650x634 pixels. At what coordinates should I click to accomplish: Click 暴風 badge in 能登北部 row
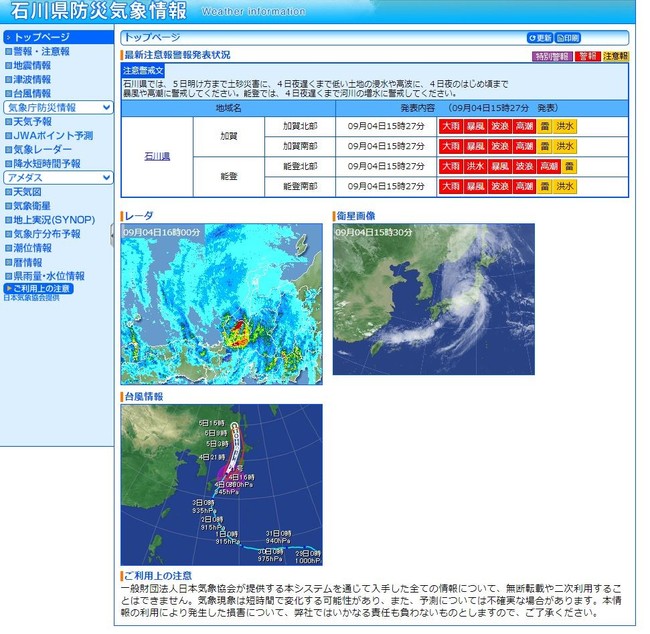[x=500, y=167]
